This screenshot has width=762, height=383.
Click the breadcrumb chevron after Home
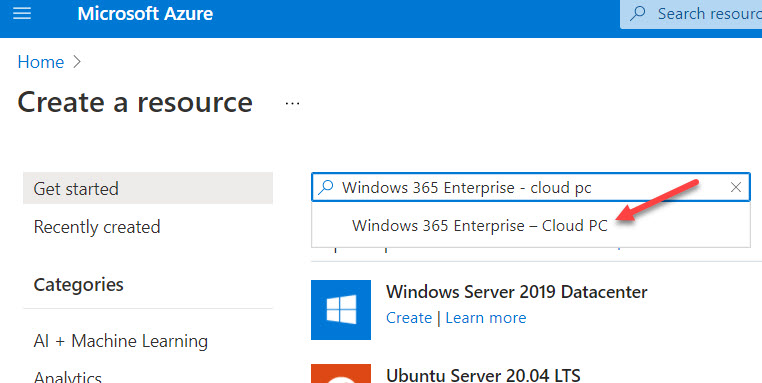77,62
